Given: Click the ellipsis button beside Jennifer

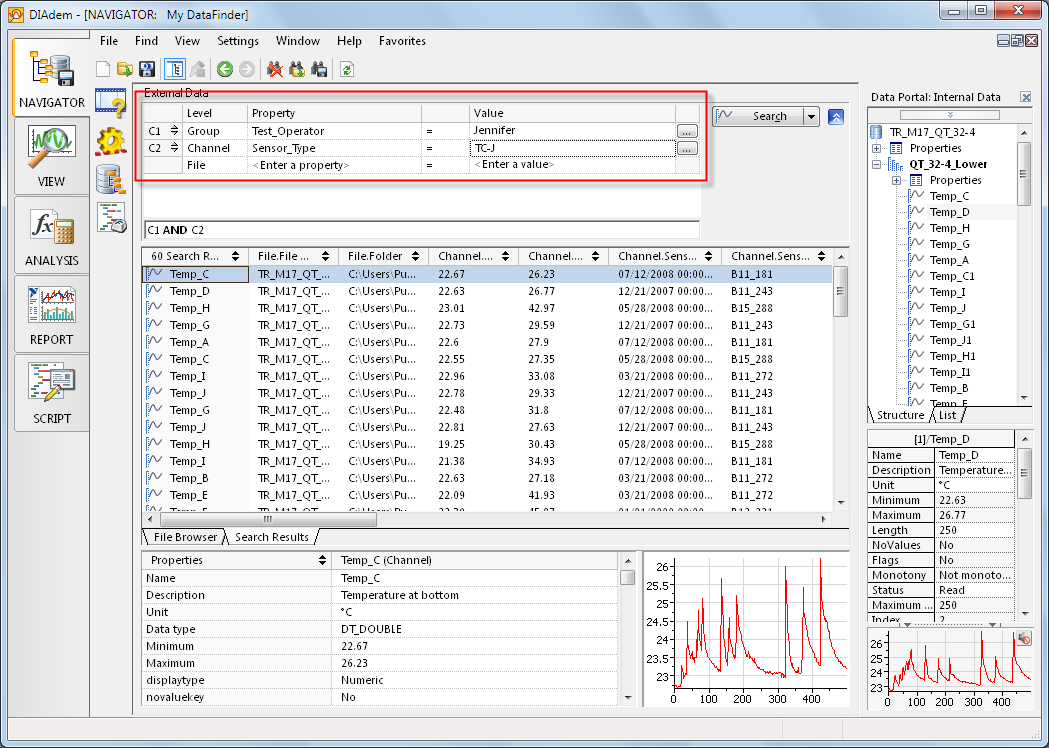Looking at the screenshot, I should [x=686, y=131].
